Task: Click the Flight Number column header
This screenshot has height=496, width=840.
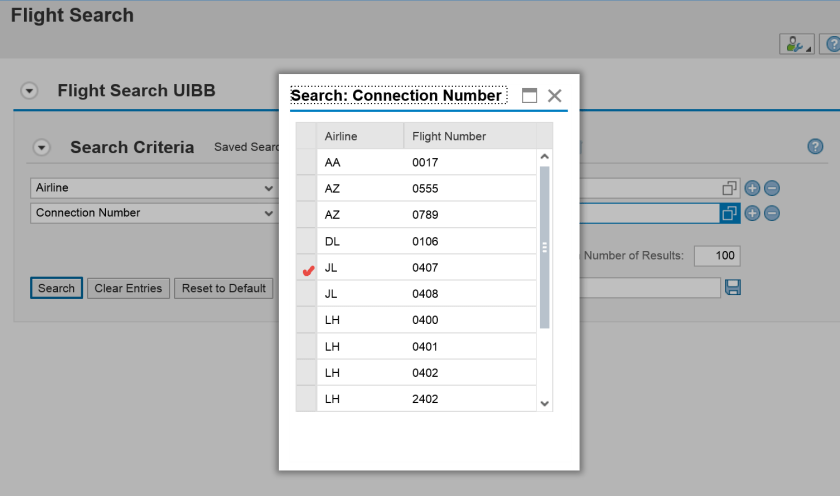Action: [x=470, y=136]
